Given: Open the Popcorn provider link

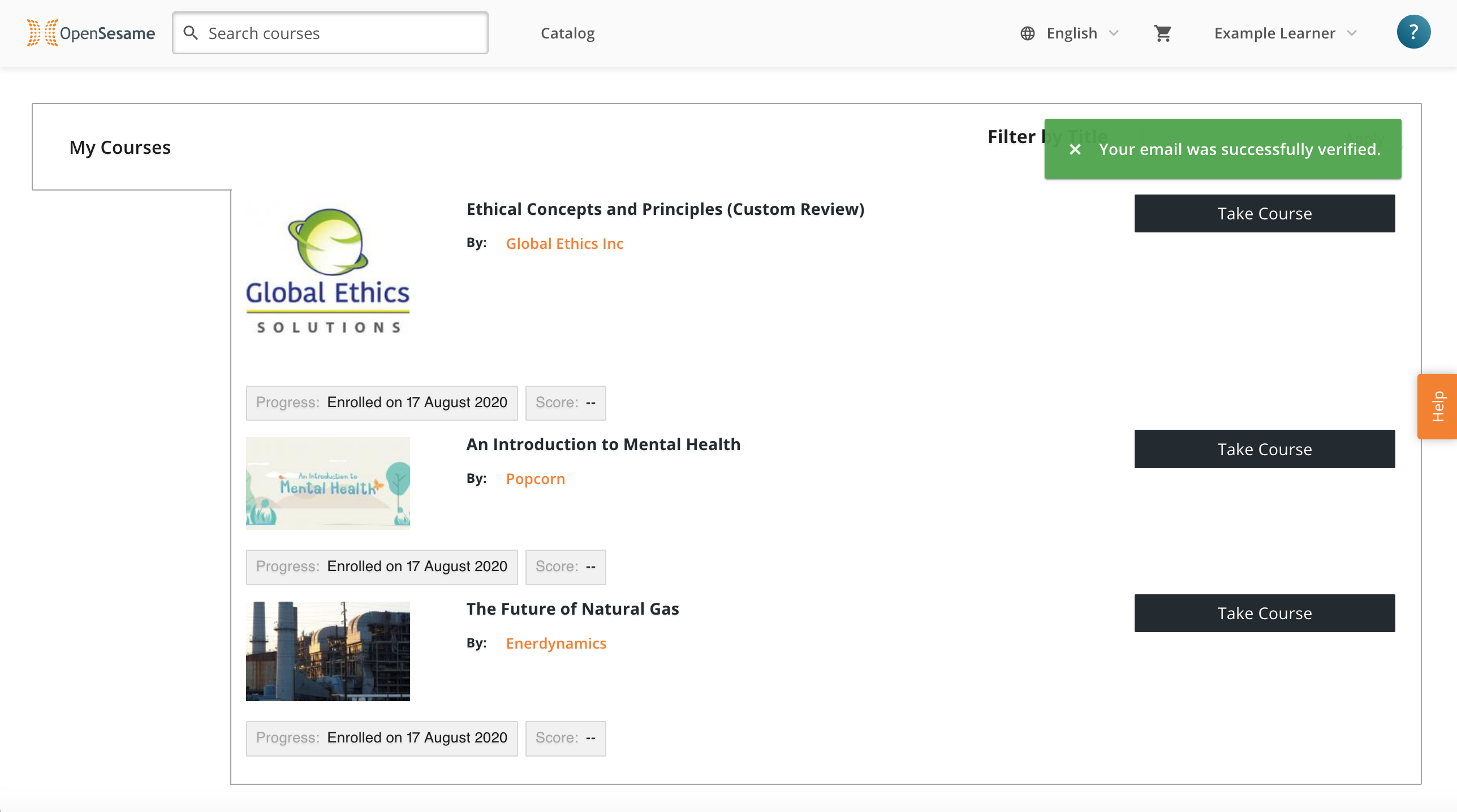Looking at the screenshot, I should pos(535,478).
